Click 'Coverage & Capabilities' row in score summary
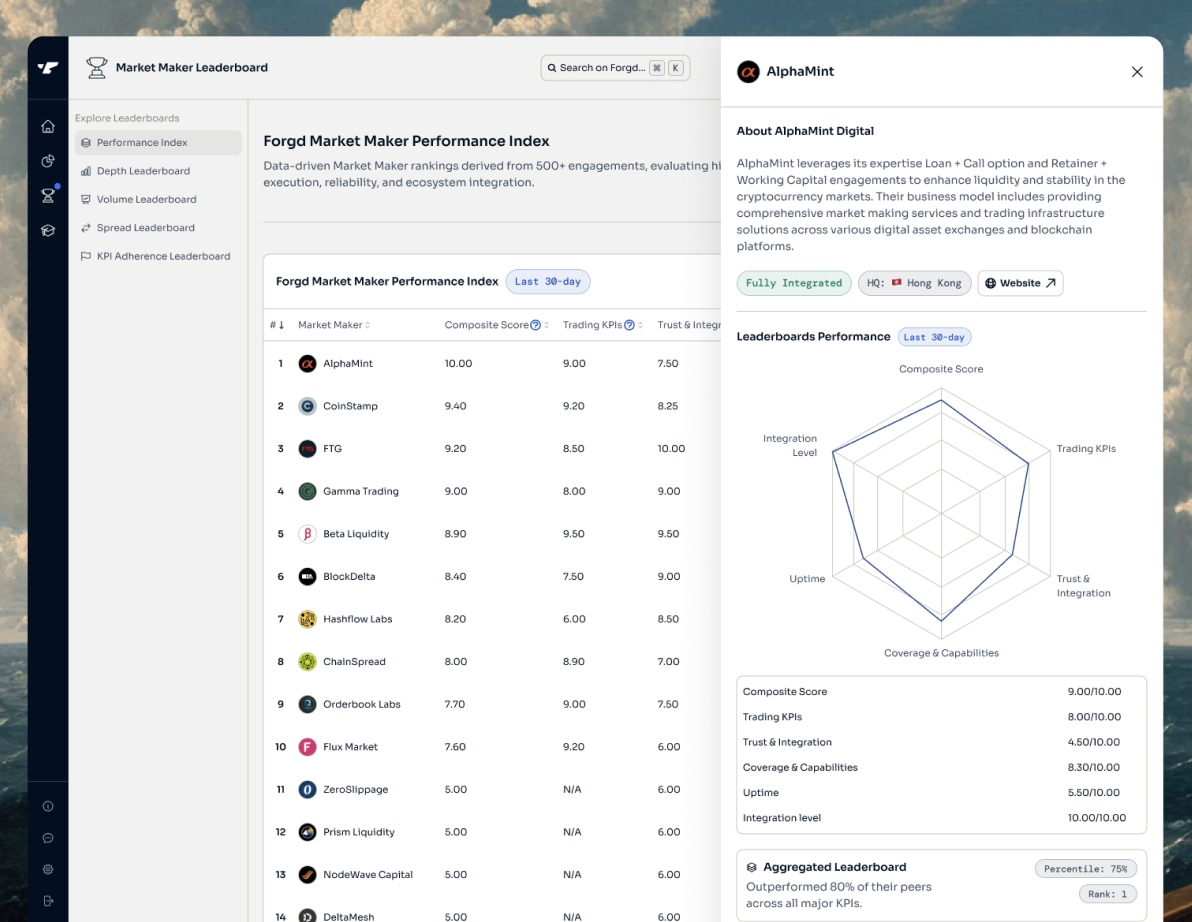Viewport: 1192px width, 922px height. (x=941, y=767)
